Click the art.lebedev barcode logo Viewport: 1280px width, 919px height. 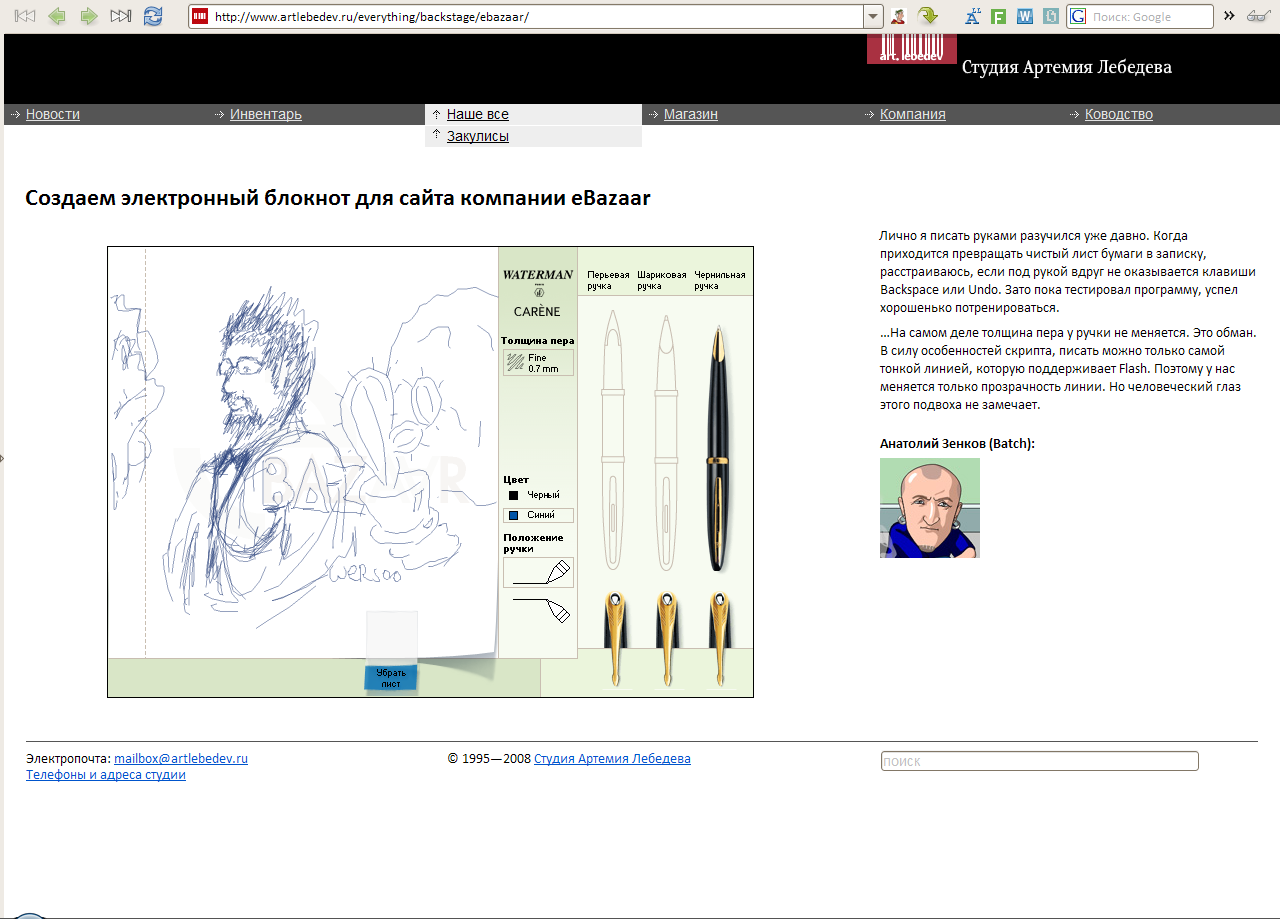tap(911, 48)
